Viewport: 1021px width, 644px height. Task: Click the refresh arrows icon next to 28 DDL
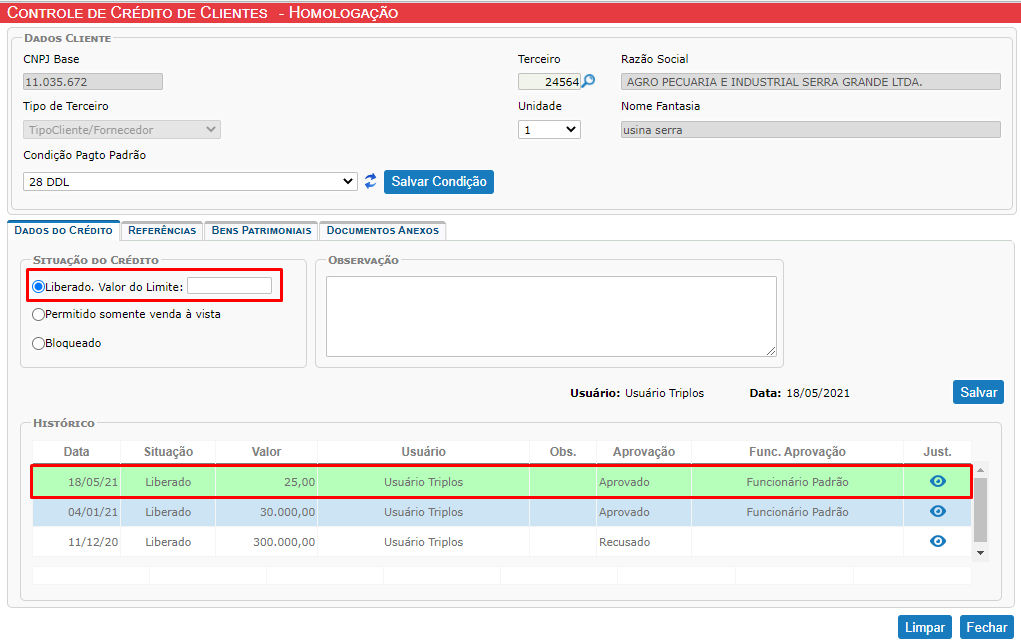(x=371, y=181)
